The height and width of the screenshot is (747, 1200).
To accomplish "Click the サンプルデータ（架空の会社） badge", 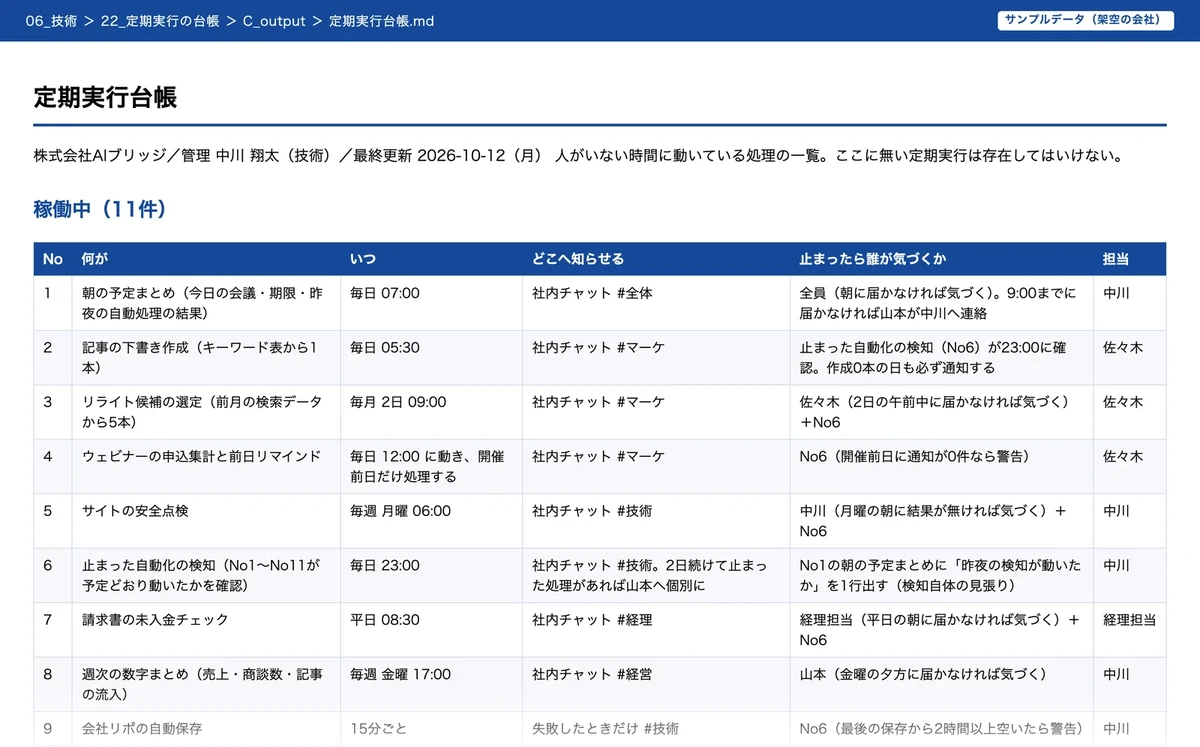I will [x=1084, y=20].
